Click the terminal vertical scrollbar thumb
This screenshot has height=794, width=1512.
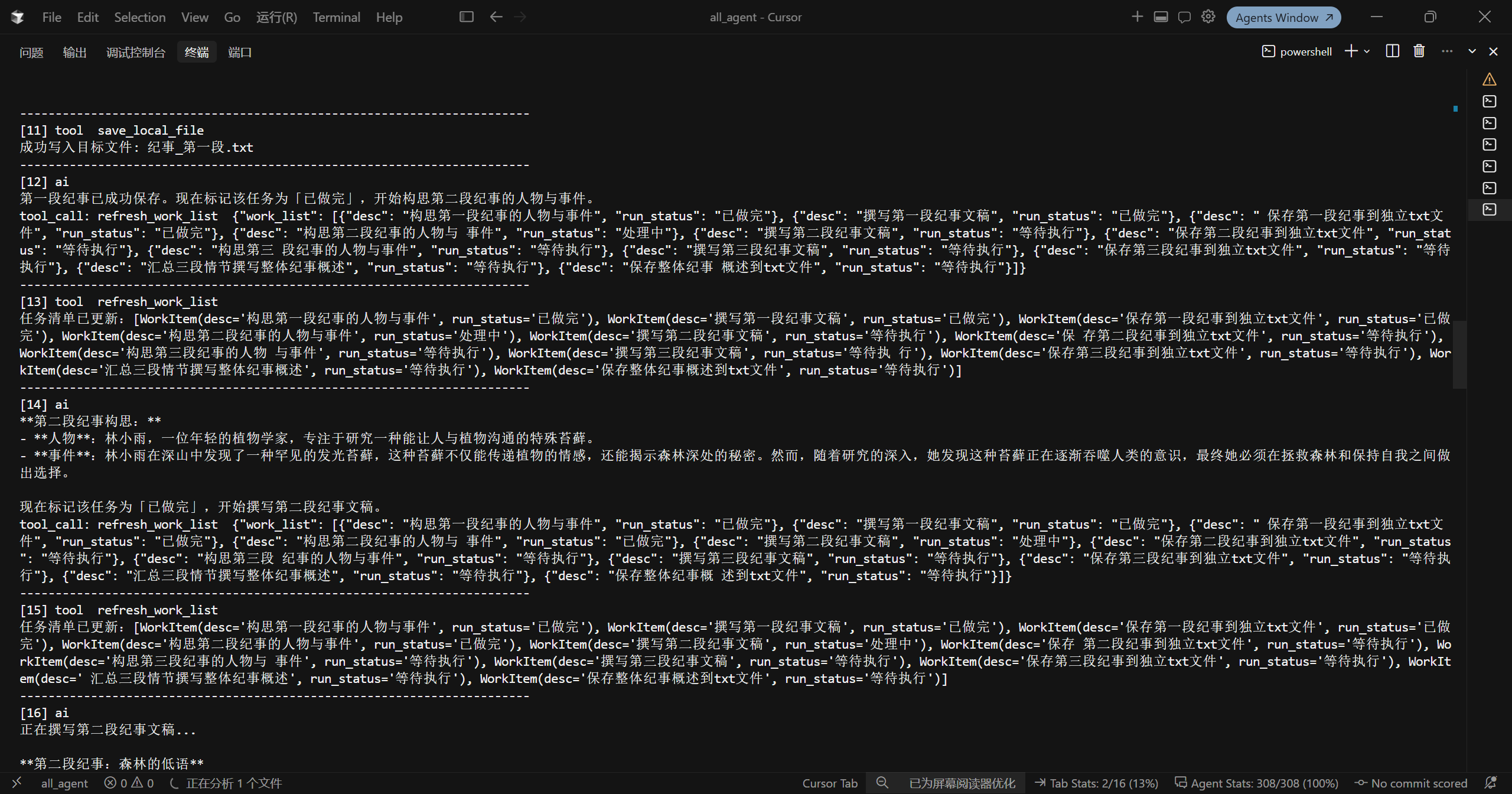click(x=1459, y=354)
